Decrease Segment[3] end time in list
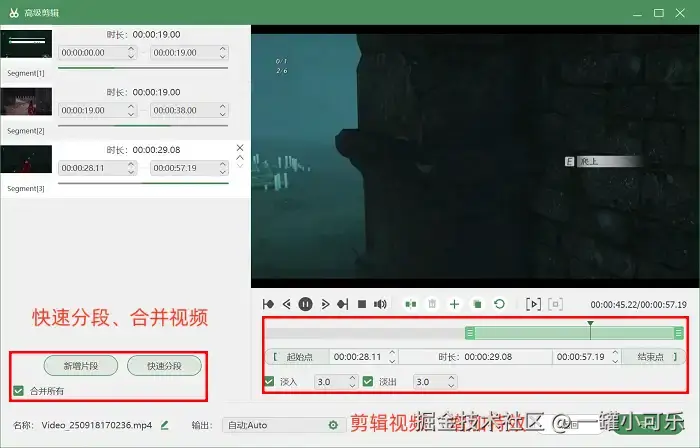The height and width of the screenshot is (448, 700). 223,172
